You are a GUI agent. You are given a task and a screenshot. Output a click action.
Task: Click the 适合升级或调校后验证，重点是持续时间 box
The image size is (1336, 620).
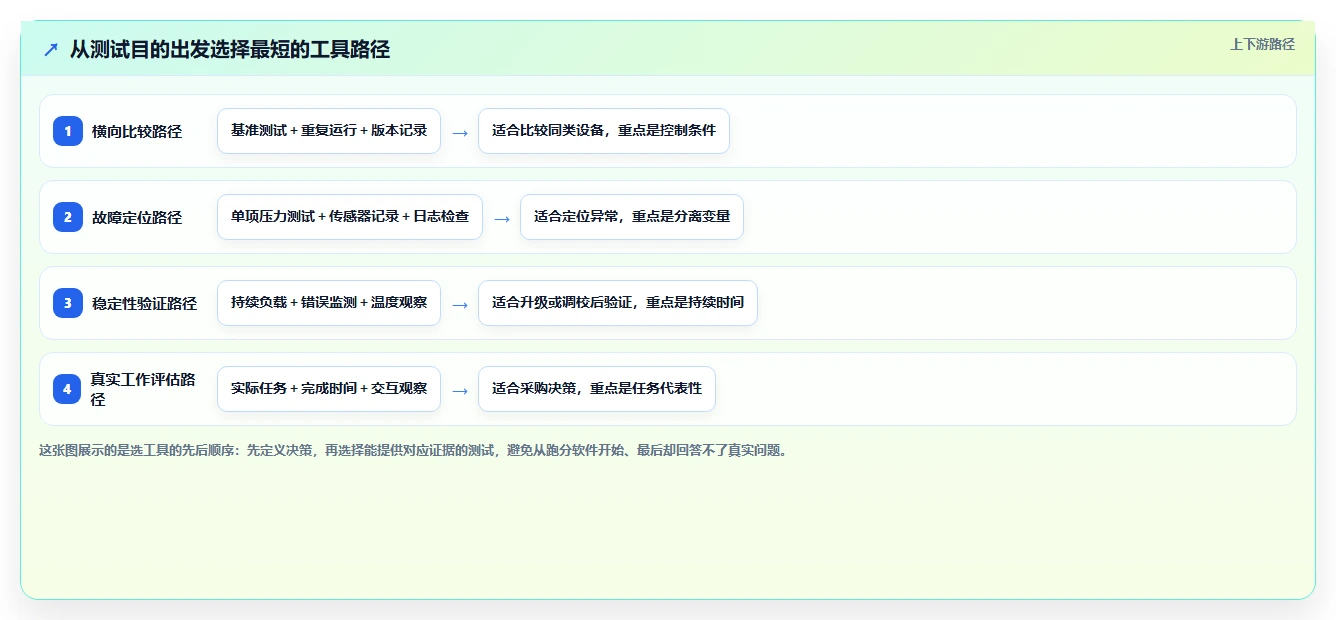coord(618,303)
